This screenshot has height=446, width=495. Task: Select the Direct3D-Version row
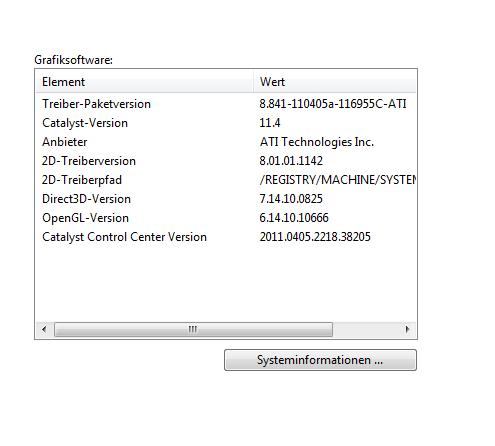(x=226, y=199)
